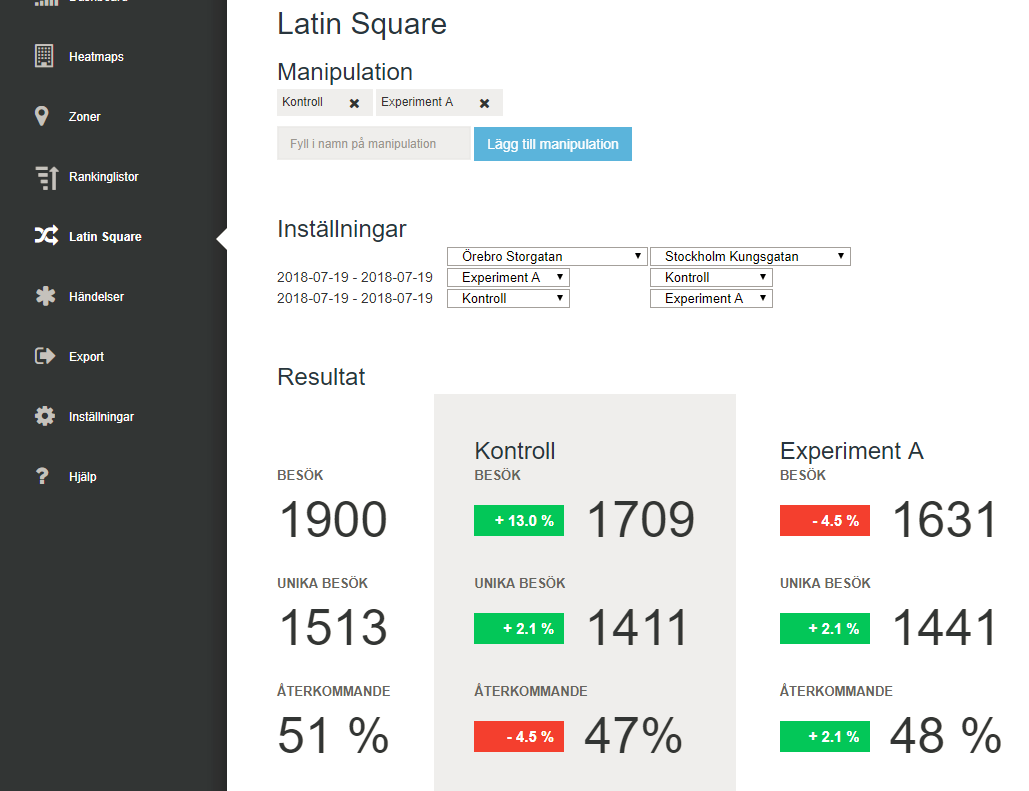
Task: Click +2.1 % badge beside 48 %
Action: pos(824,737)
